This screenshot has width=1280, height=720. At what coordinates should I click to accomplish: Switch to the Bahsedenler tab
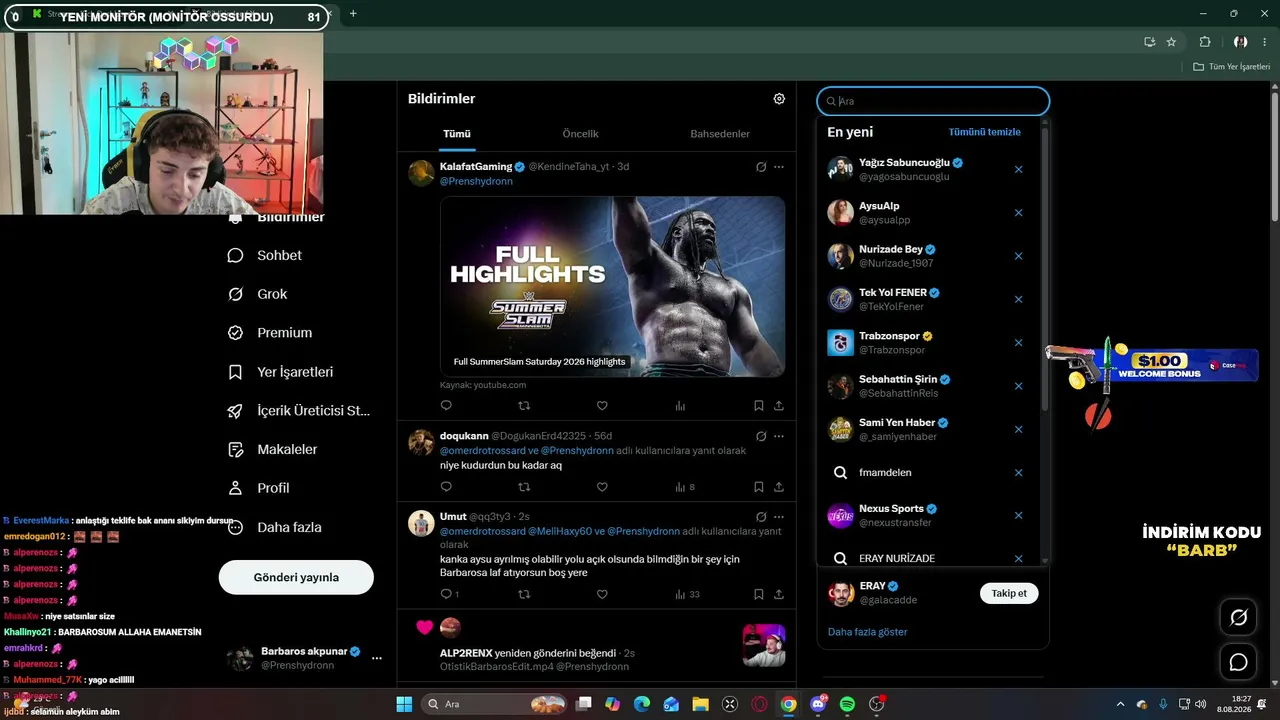pos(720,134)
